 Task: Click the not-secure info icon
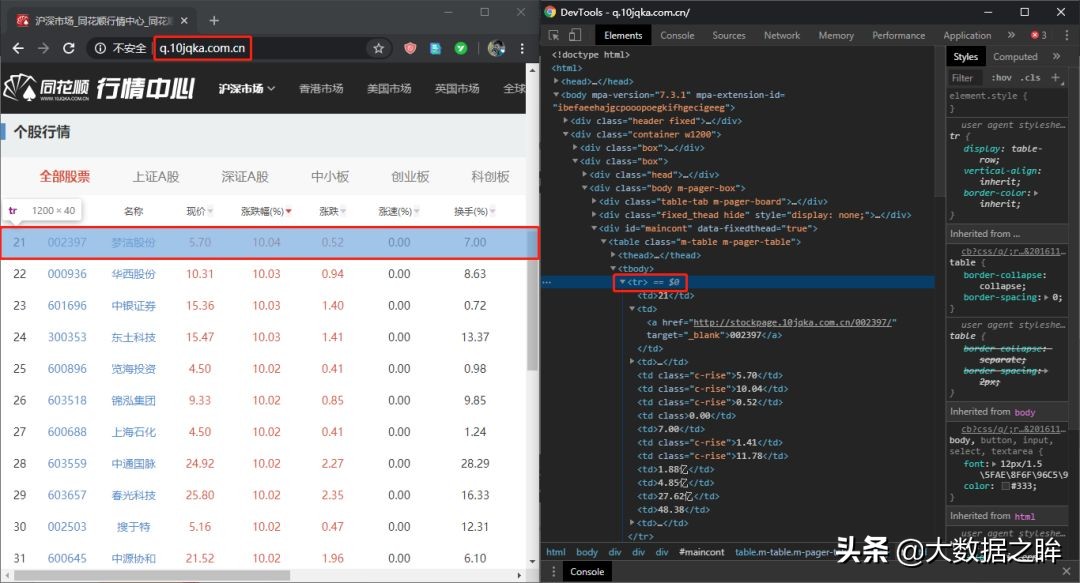100,48
